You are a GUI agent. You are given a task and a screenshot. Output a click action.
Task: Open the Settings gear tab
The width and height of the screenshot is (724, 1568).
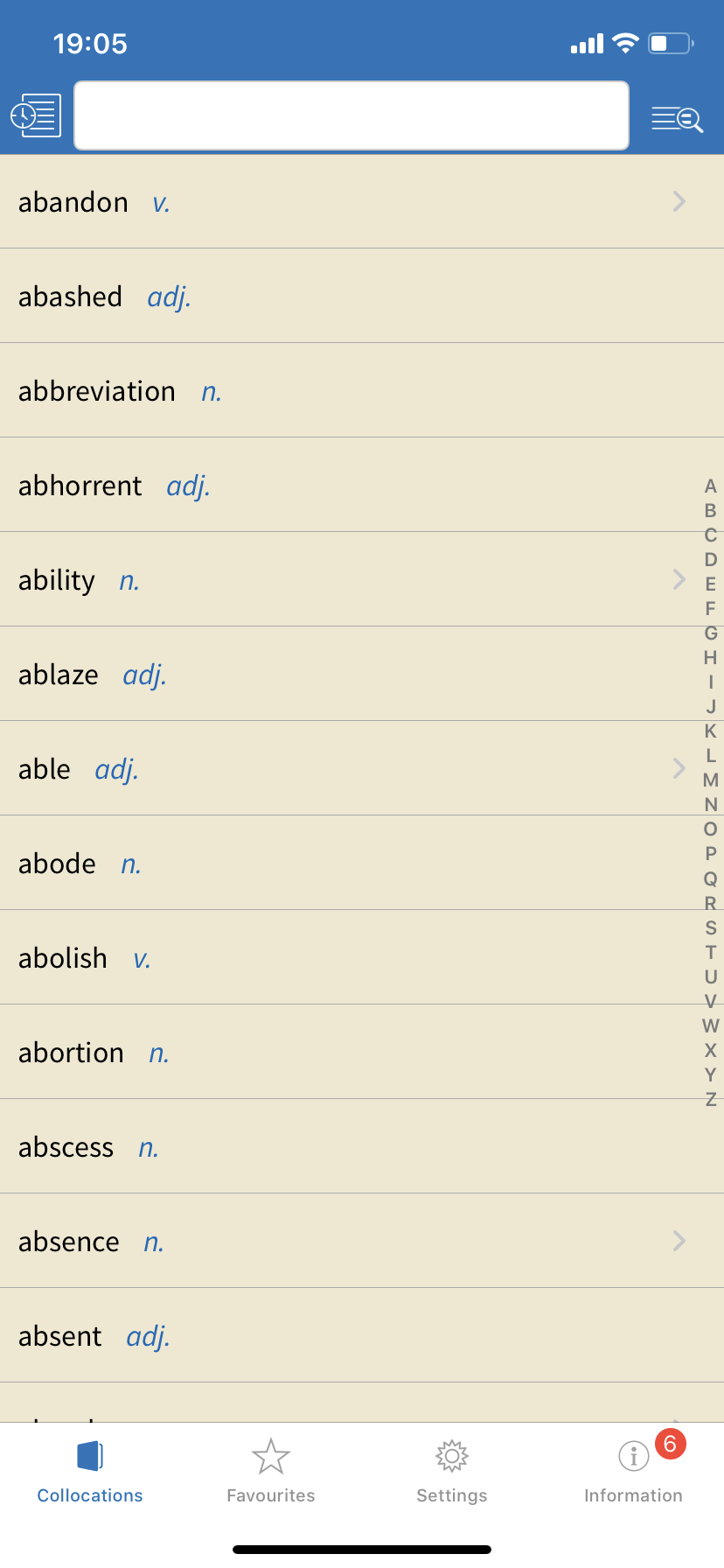coord(452,1471)
